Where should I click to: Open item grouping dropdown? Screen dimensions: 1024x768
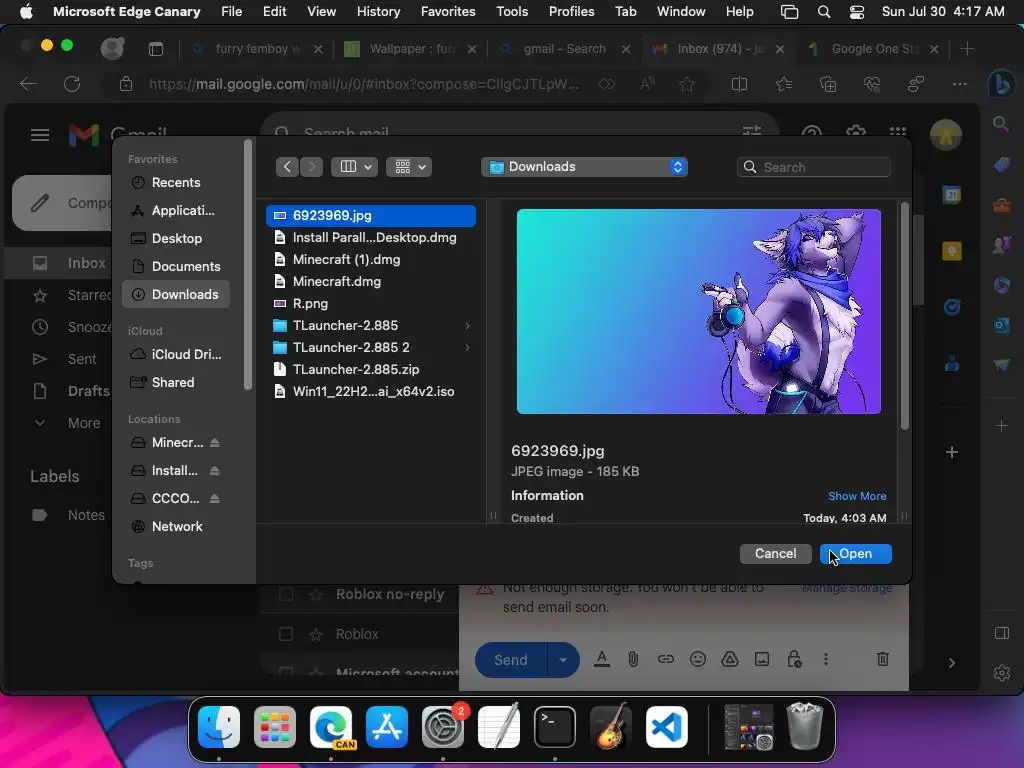pyautogui.click(x=409, y=167)
